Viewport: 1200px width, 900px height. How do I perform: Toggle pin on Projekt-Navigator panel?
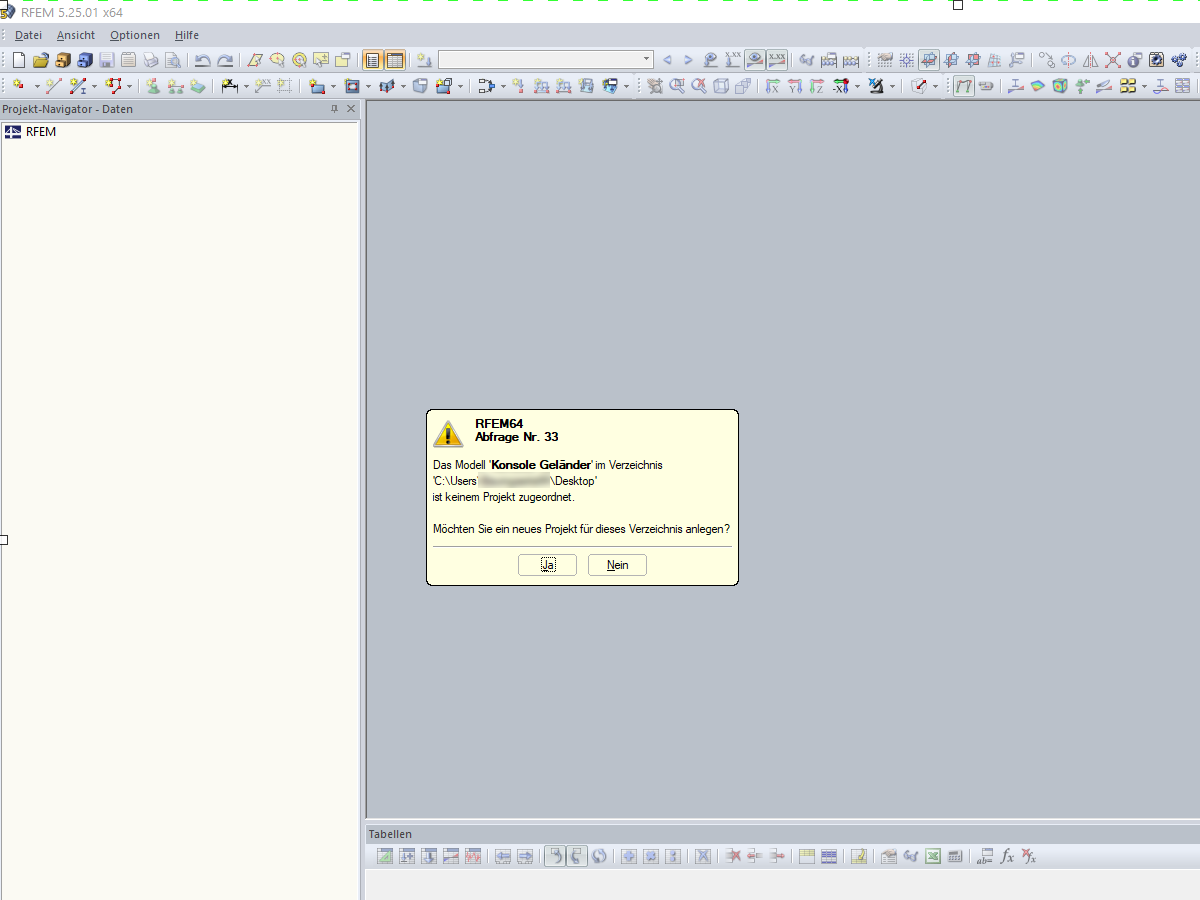tap(334, 109)
